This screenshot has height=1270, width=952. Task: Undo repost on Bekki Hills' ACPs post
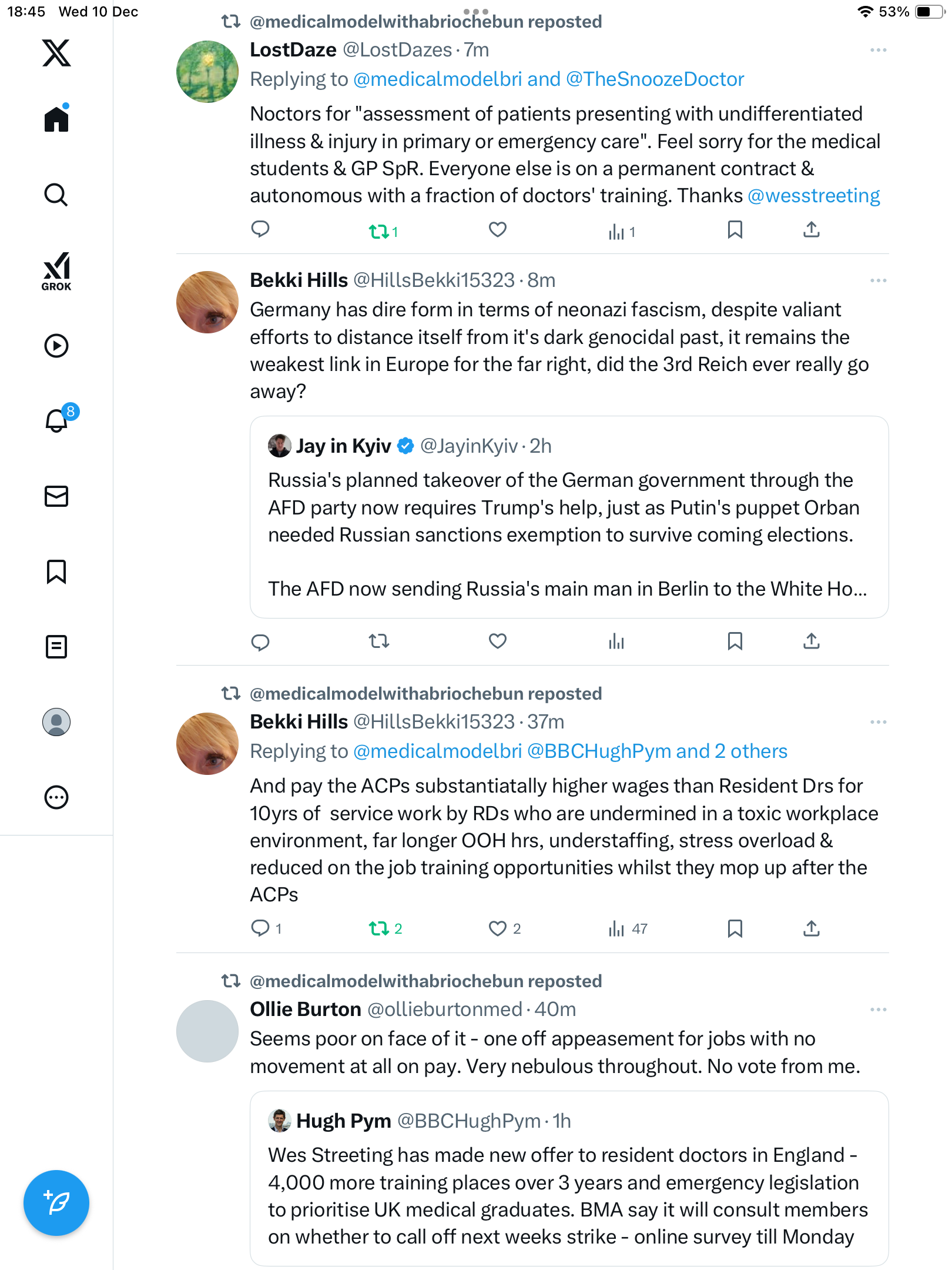tap(379, 928)
